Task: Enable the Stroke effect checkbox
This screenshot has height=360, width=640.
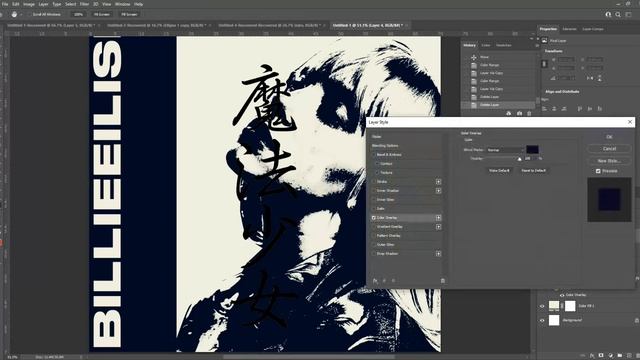Action: (373, 182)
